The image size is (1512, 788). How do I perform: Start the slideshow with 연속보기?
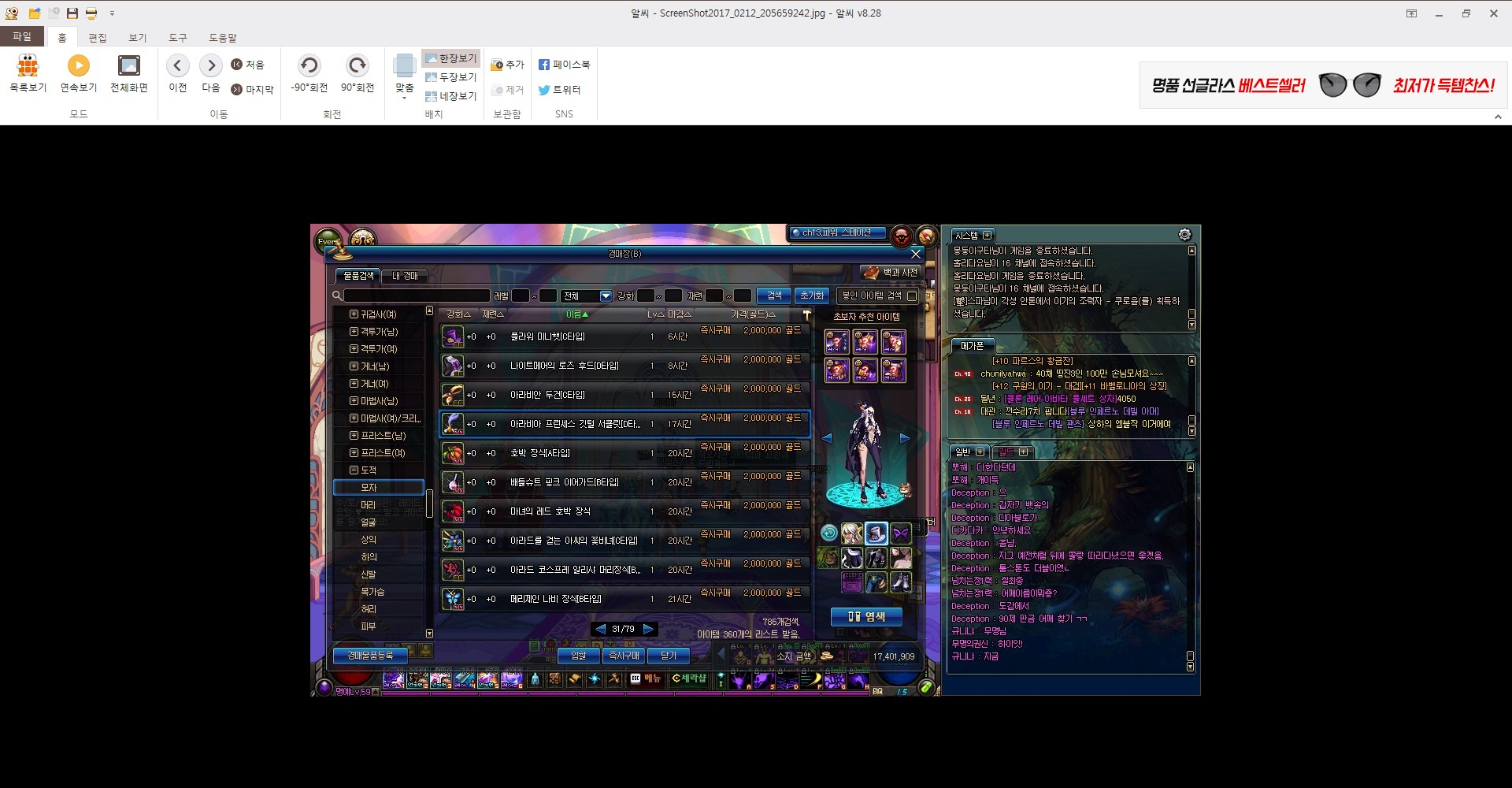78,73
